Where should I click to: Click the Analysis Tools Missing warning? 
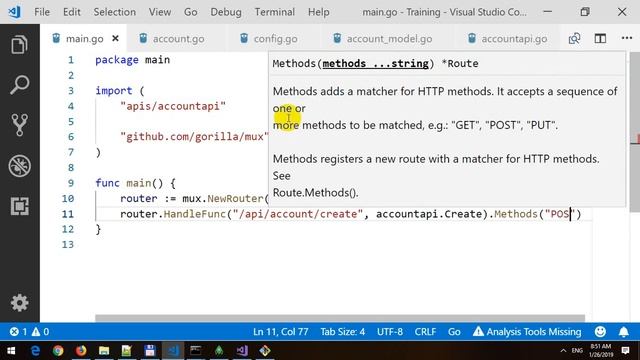[527, 331]
